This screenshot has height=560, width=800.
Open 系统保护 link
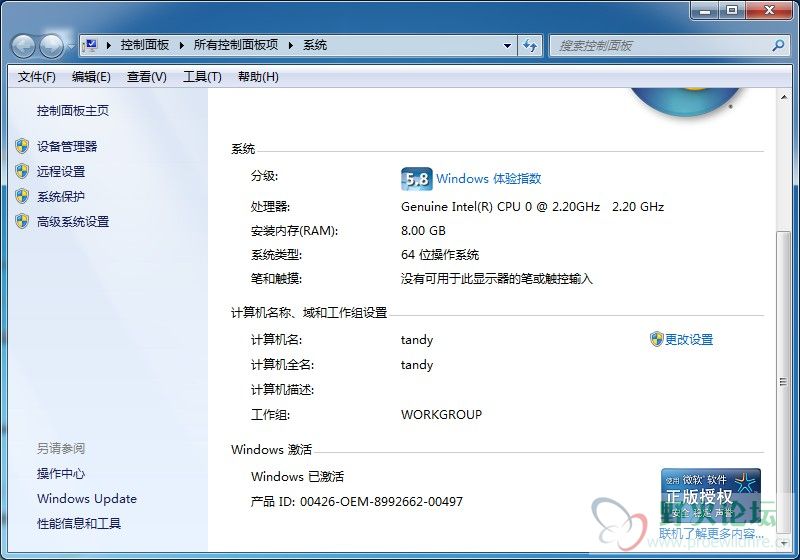point(61,197)
